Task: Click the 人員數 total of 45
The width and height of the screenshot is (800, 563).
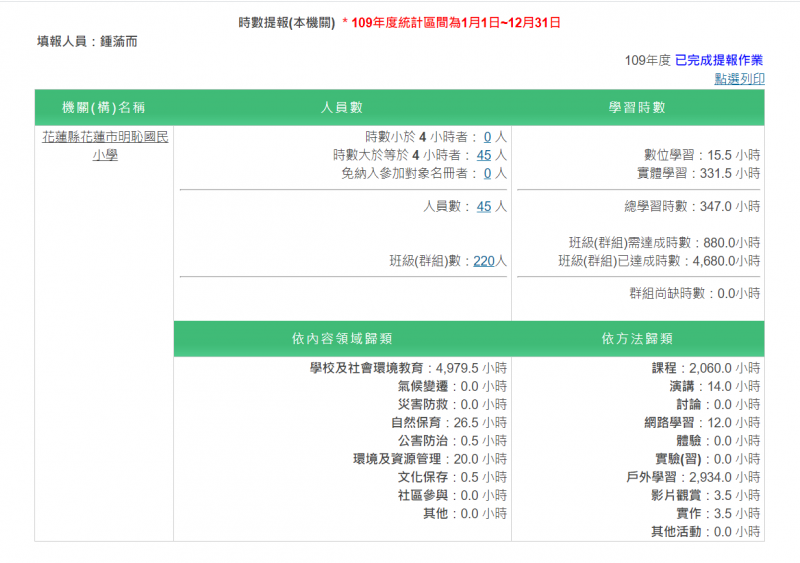Action: pos(484,206)
